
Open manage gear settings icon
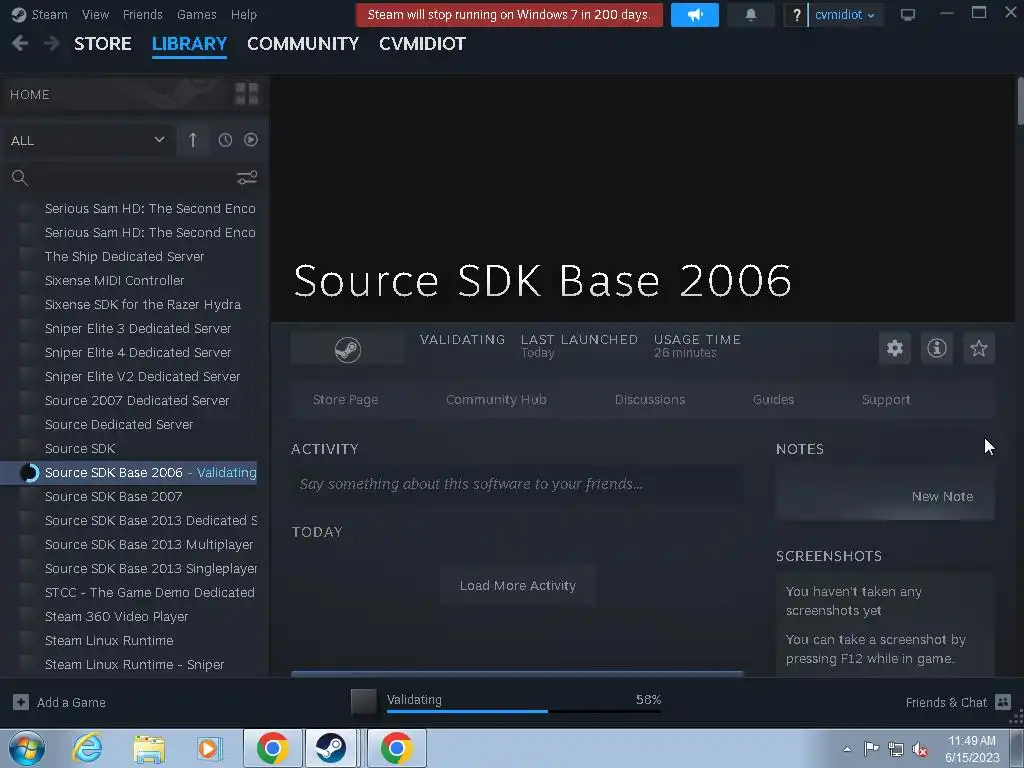point(895,348)
